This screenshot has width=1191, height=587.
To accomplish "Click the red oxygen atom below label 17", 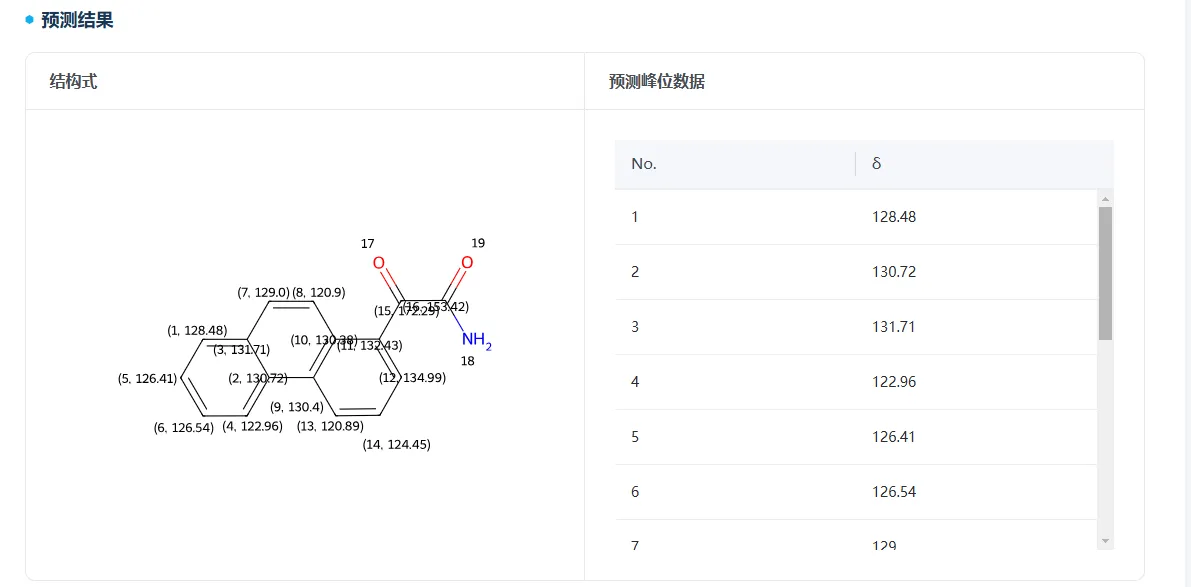I will (x=378, y=263).
